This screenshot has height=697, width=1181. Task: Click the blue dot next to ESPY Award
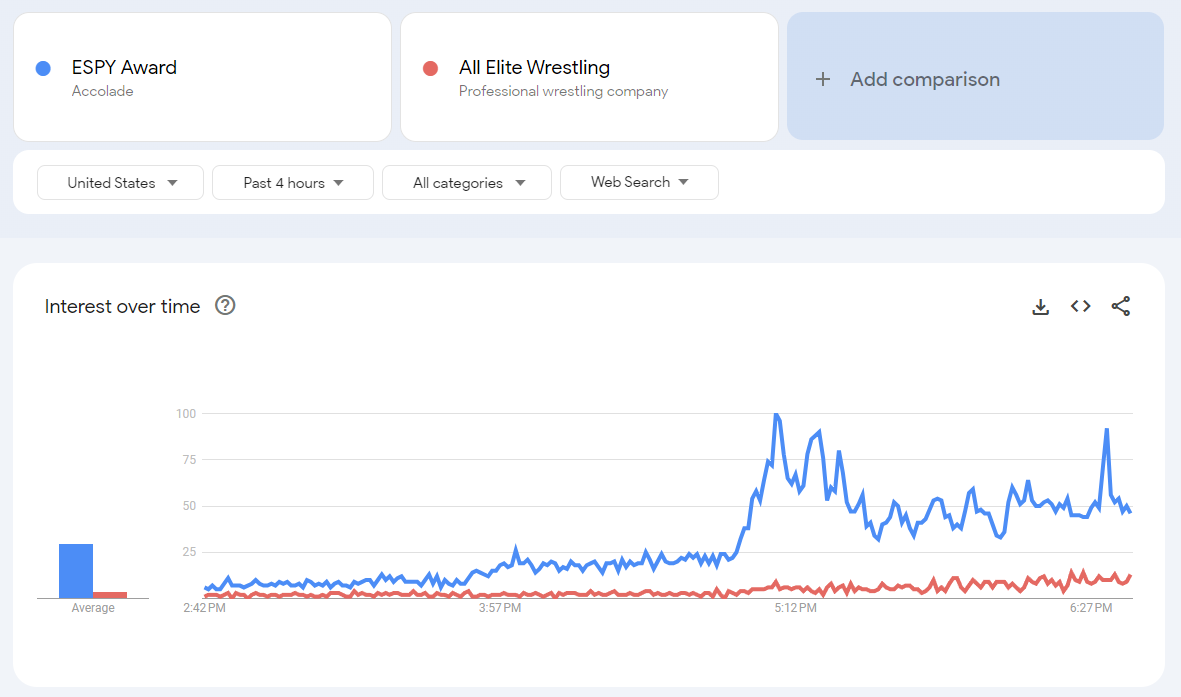[43, 68]
